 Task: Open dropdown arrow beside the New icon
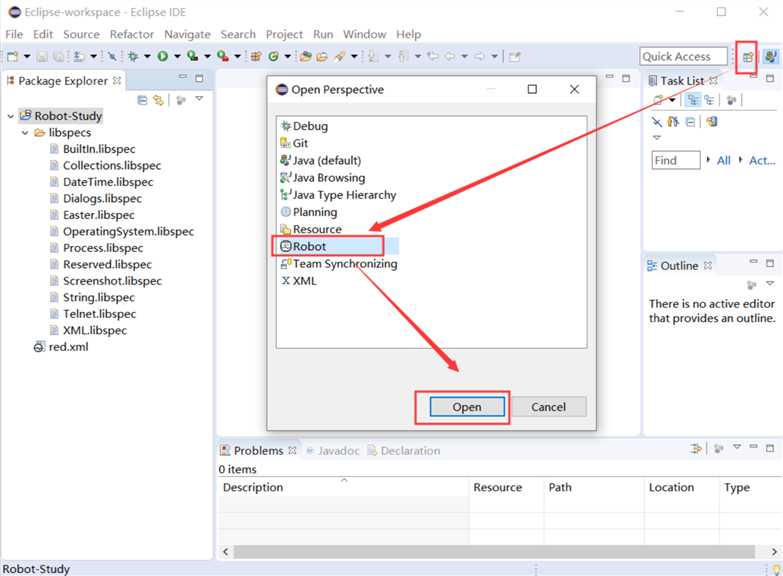tap(27, 56)
